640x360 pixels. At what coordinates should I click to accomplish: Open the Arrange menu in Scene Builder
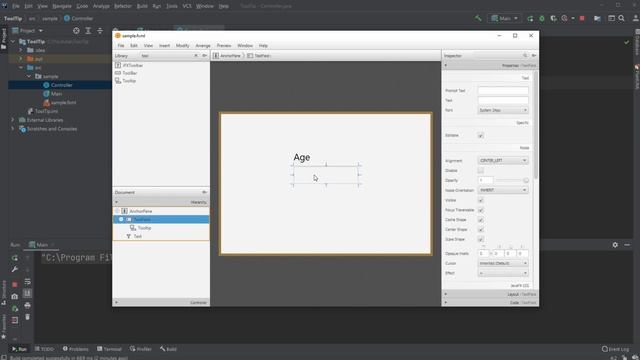(x=203, y=46)
